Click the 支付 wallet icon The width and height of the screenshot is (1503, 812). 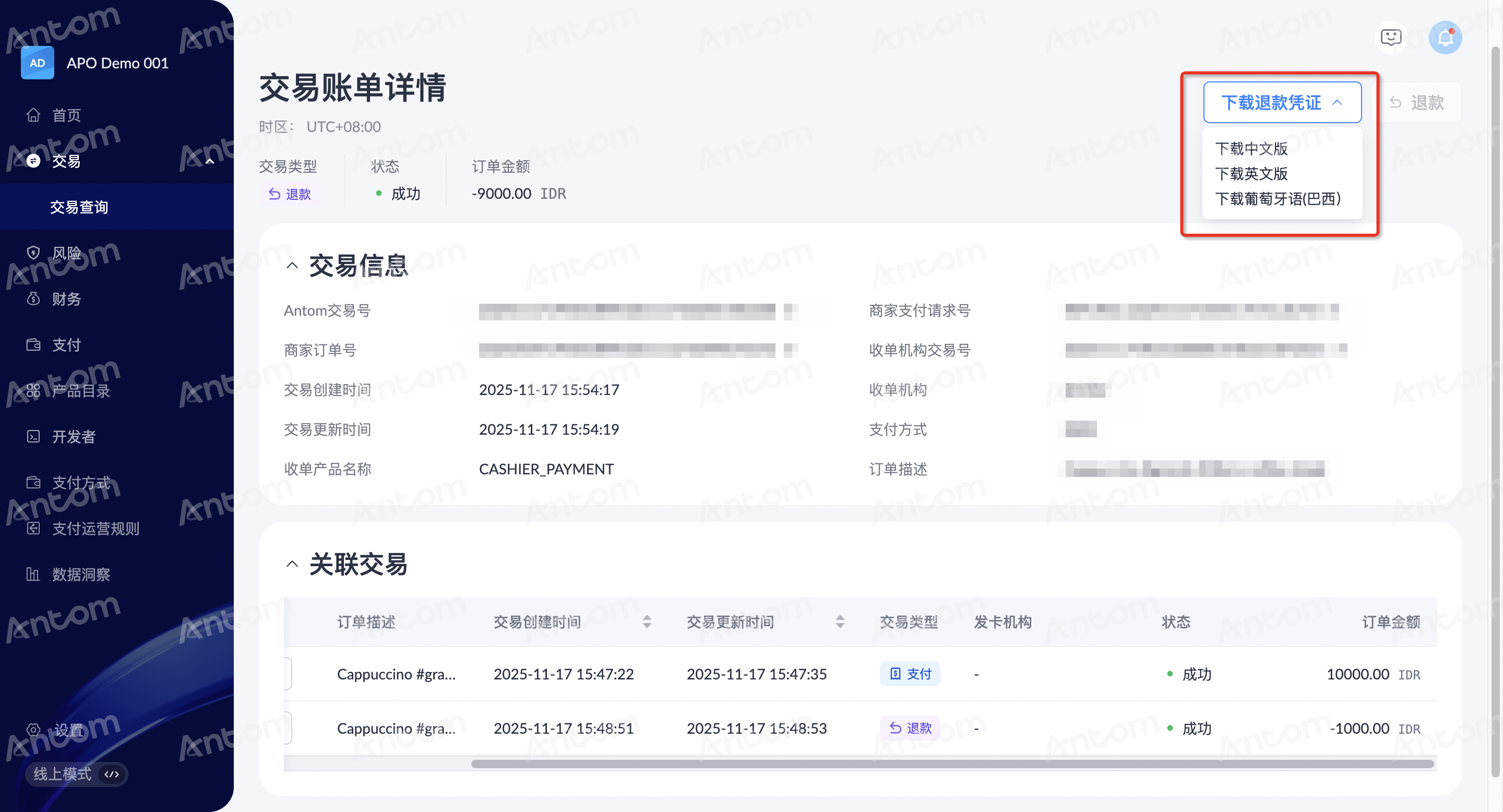pos(33,345)
